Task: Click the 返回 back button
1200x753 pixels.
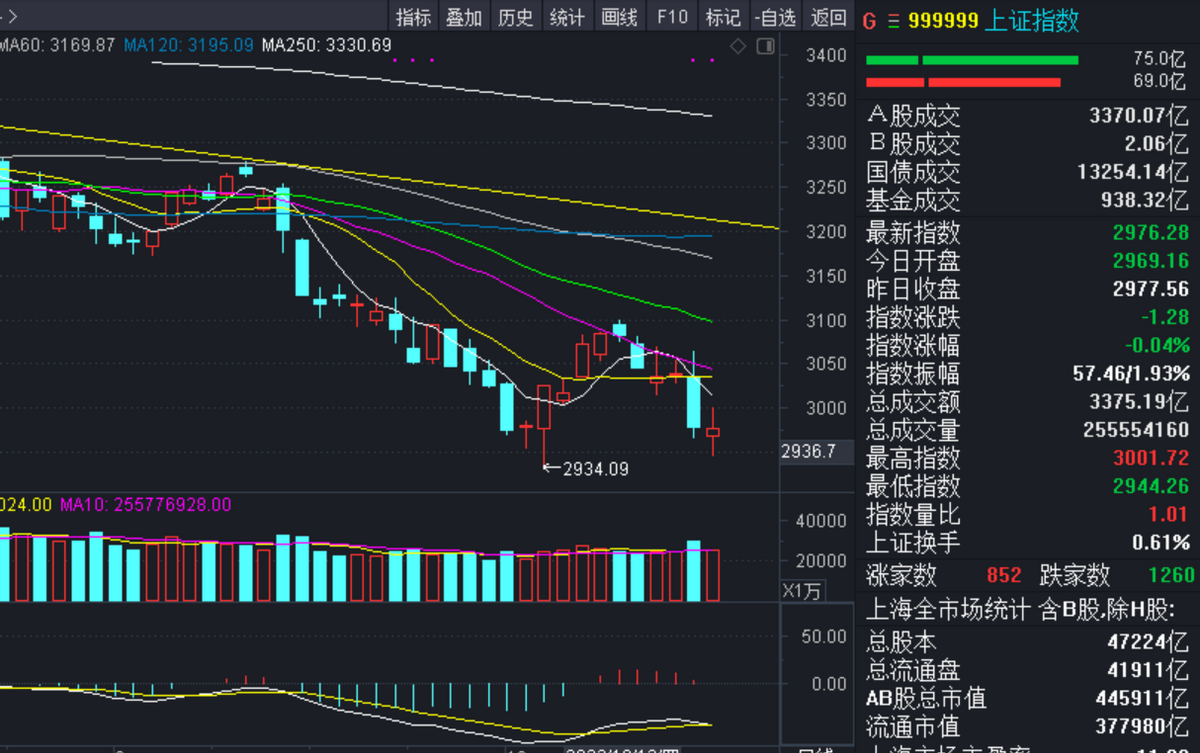Action: point(828,17)
